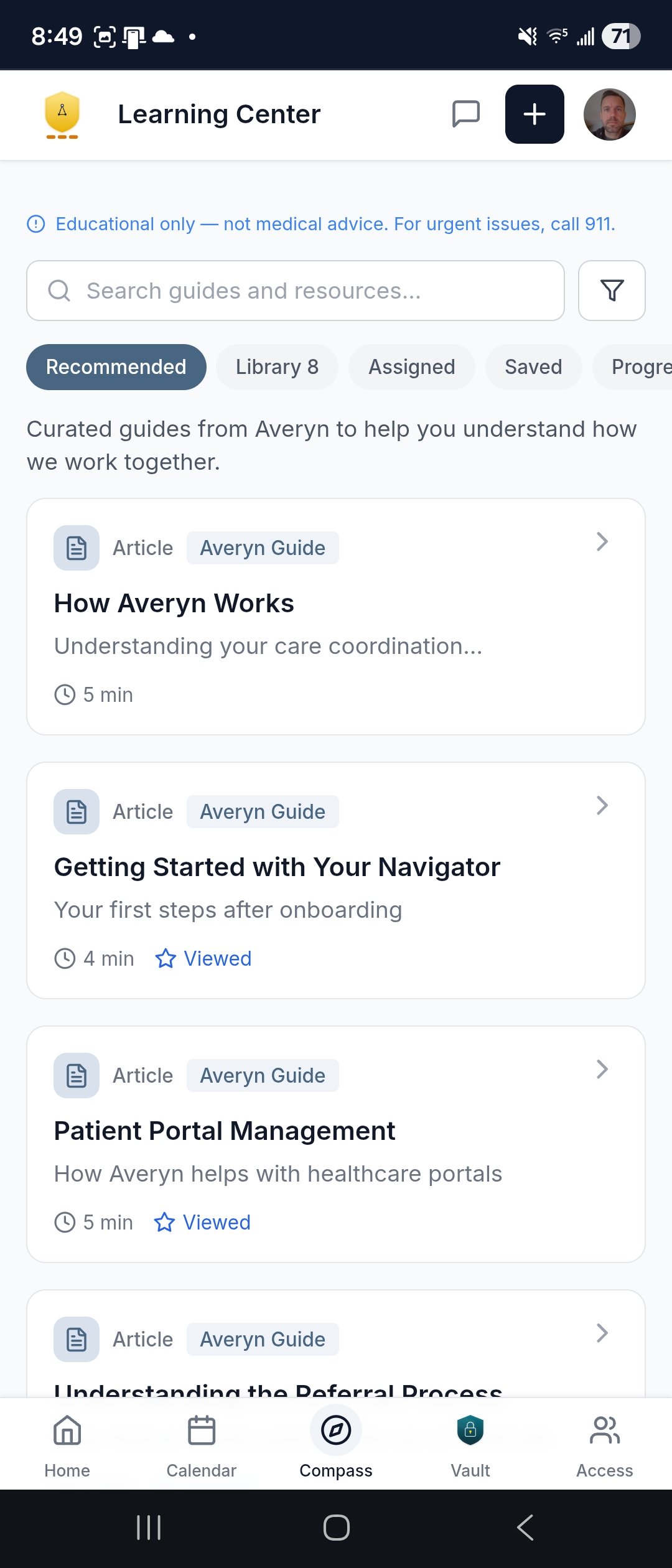Toggle Viewed star on Patient Portal Management
Screen dimensions: 672x1568
point(165,1222)
